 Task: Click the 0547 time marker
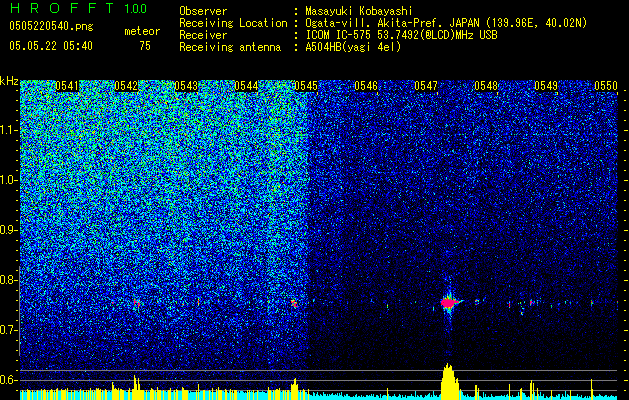click(x=426, y=86)
